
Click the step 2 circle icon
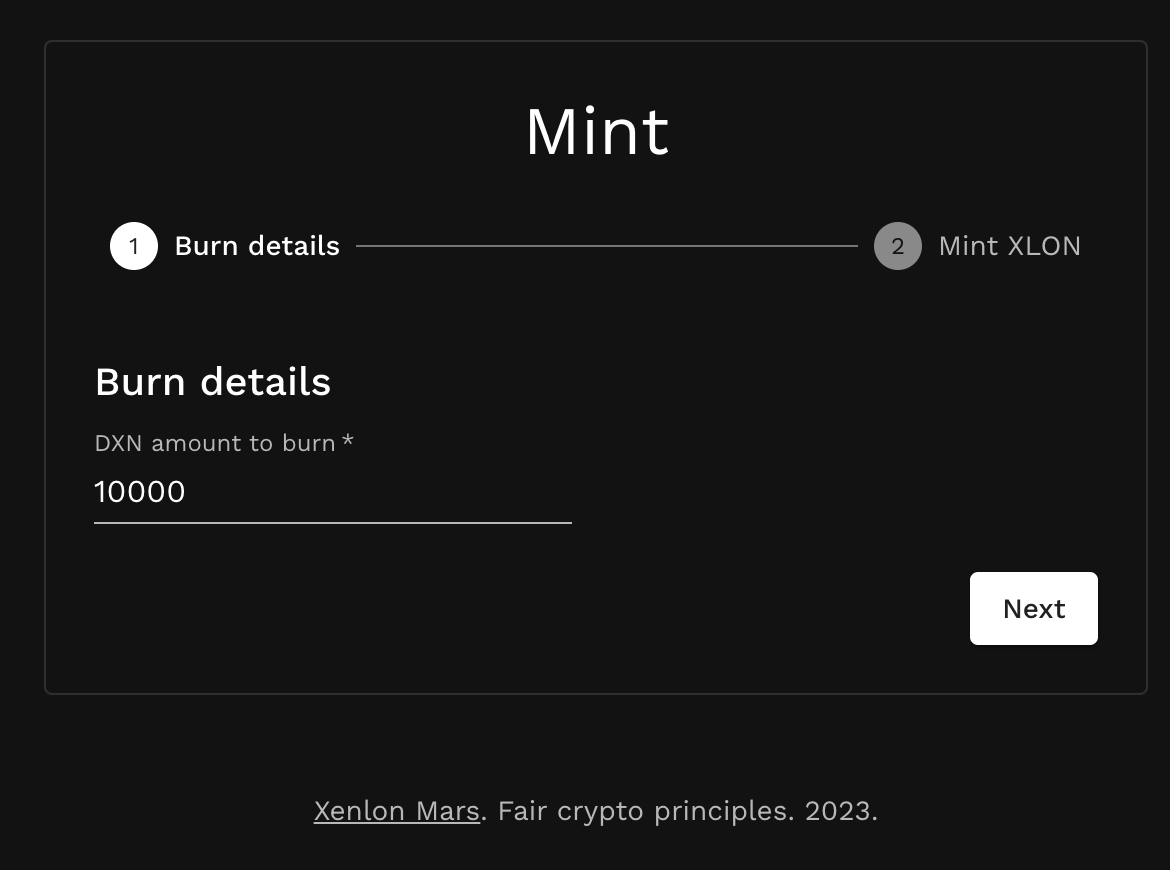click(897, 246)
